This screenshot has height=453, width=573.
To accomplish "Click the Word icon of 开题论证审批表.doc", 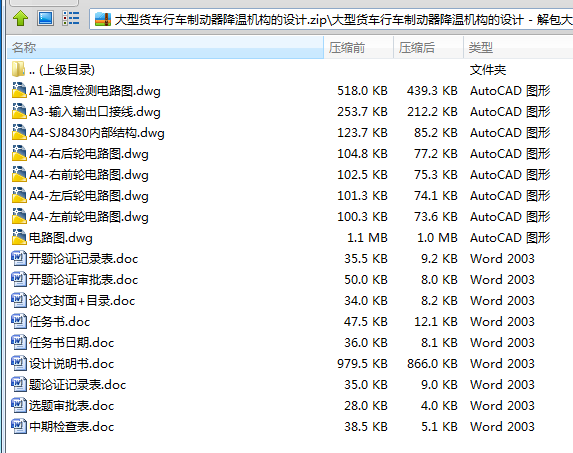I will click(x=19, y=279).
